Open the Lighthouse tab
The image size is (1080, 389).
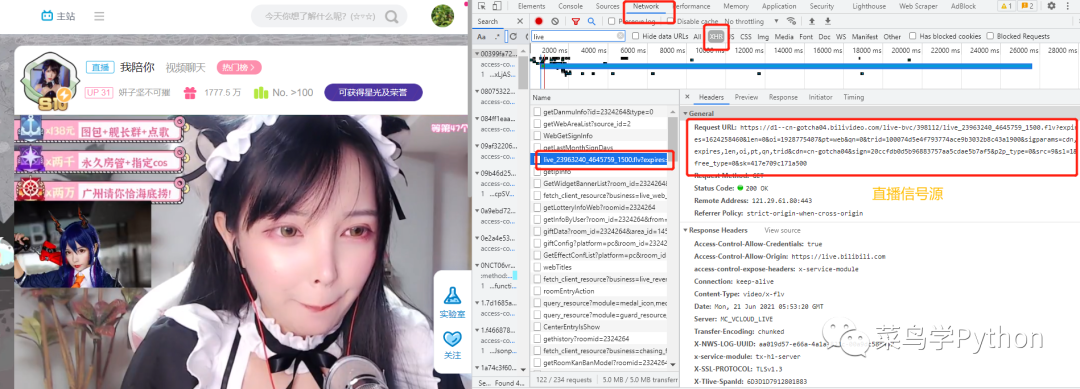coord(868,6)
